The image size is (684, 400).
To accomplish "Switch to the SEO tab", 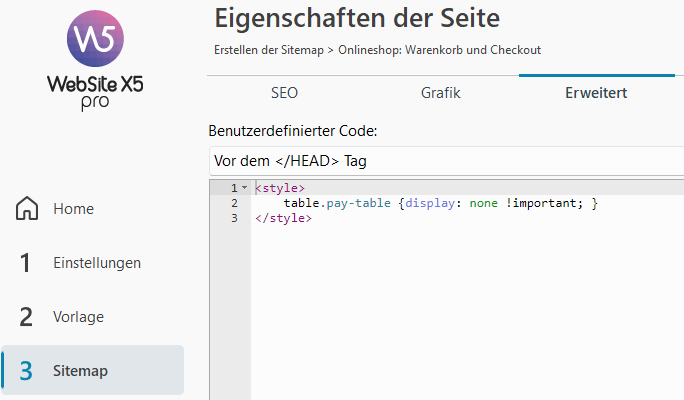I will point(284,93).
